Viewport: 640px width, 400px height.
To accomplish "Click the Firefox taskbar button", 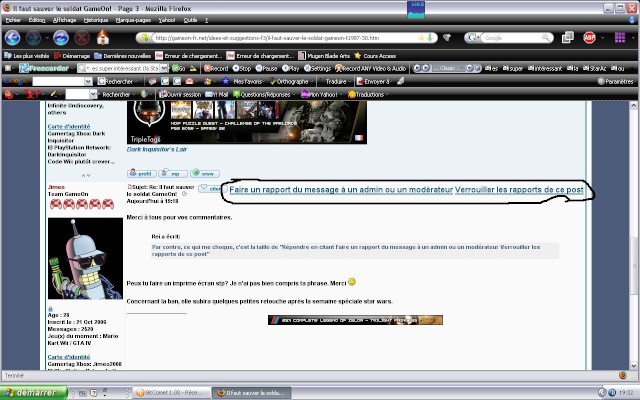I will point(253,393).
